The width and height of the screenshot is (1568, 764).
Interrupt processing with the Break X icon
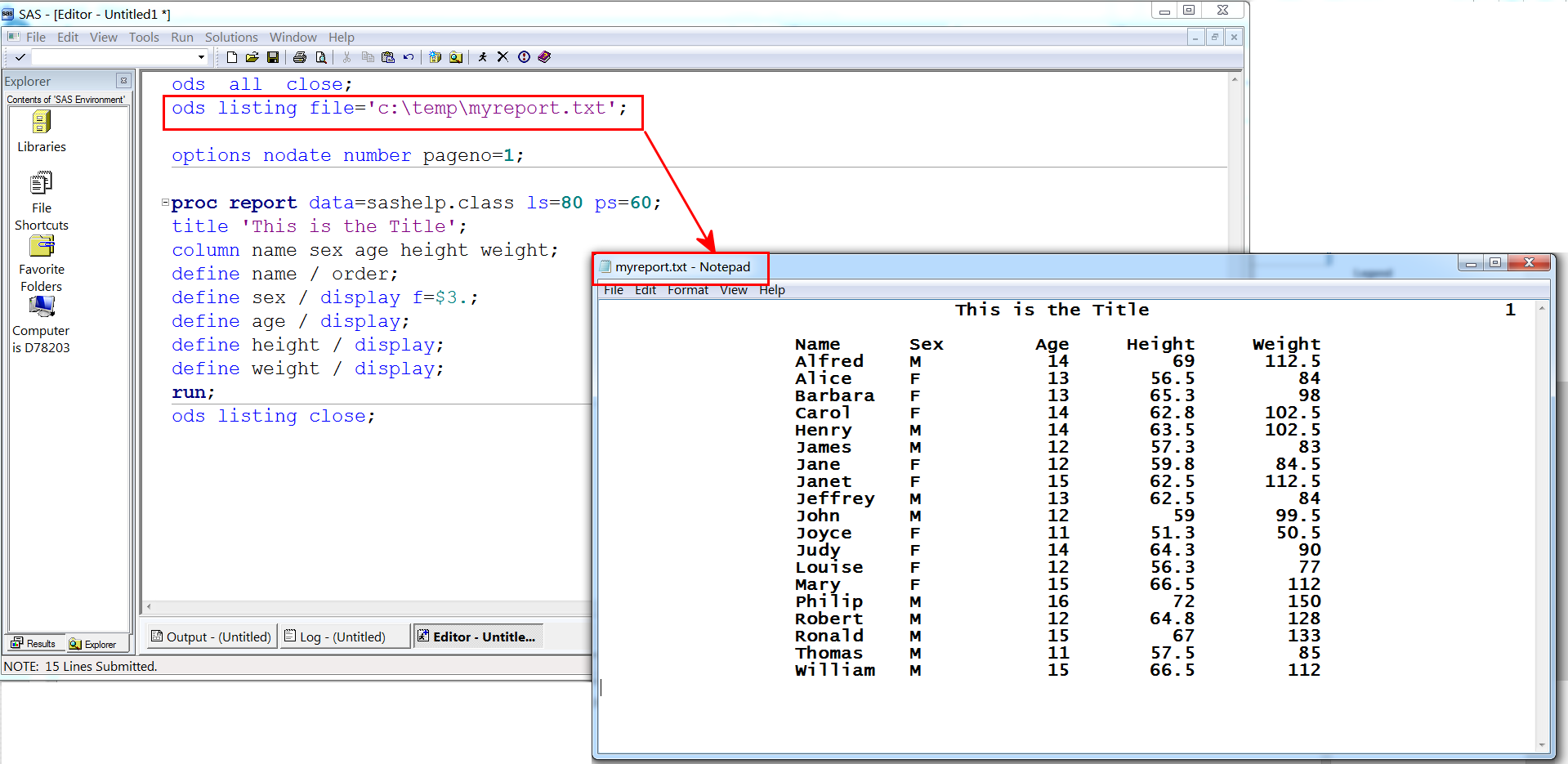(502, 56)
